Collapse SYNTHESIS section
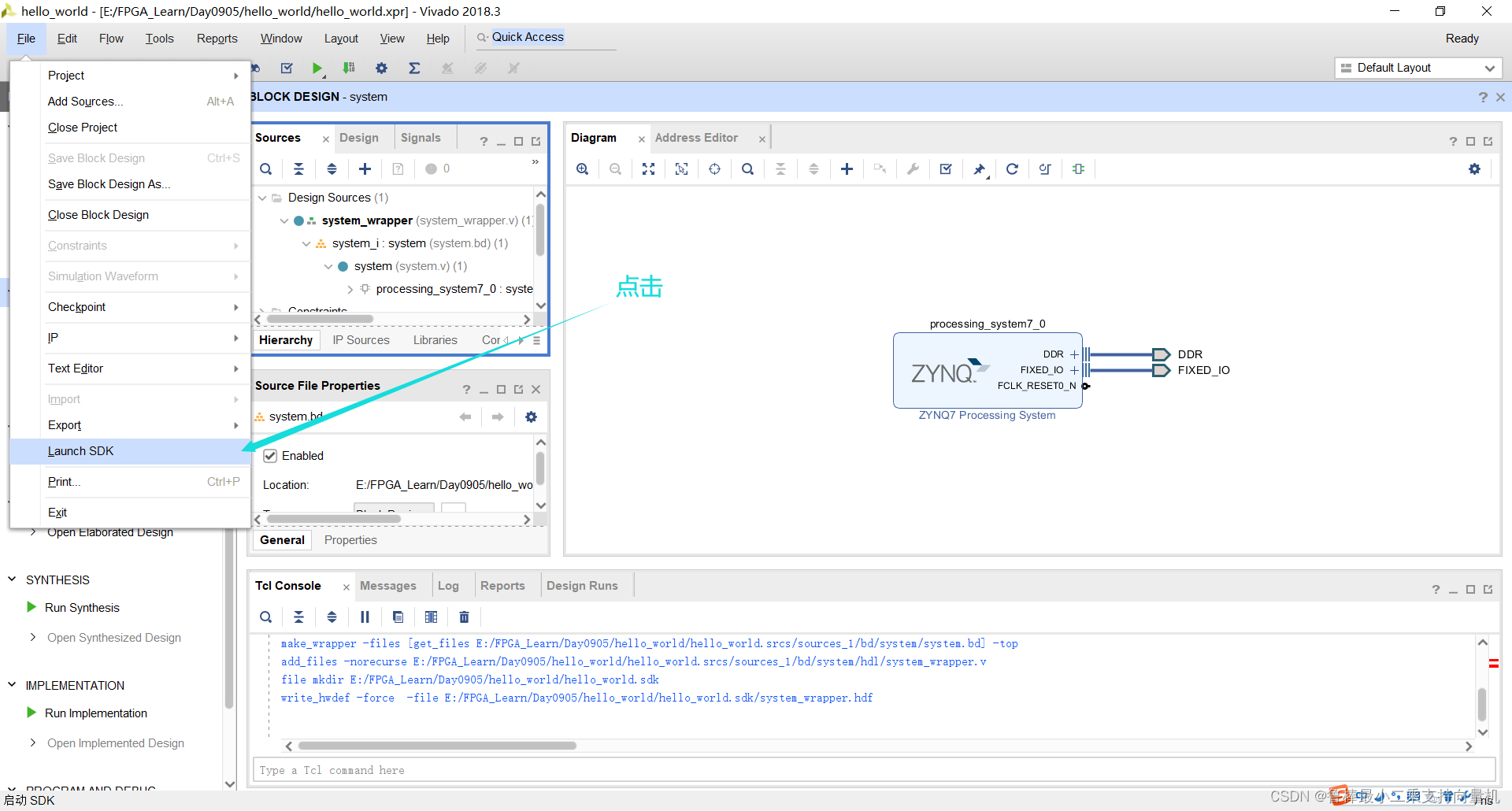 click(12, 580)
